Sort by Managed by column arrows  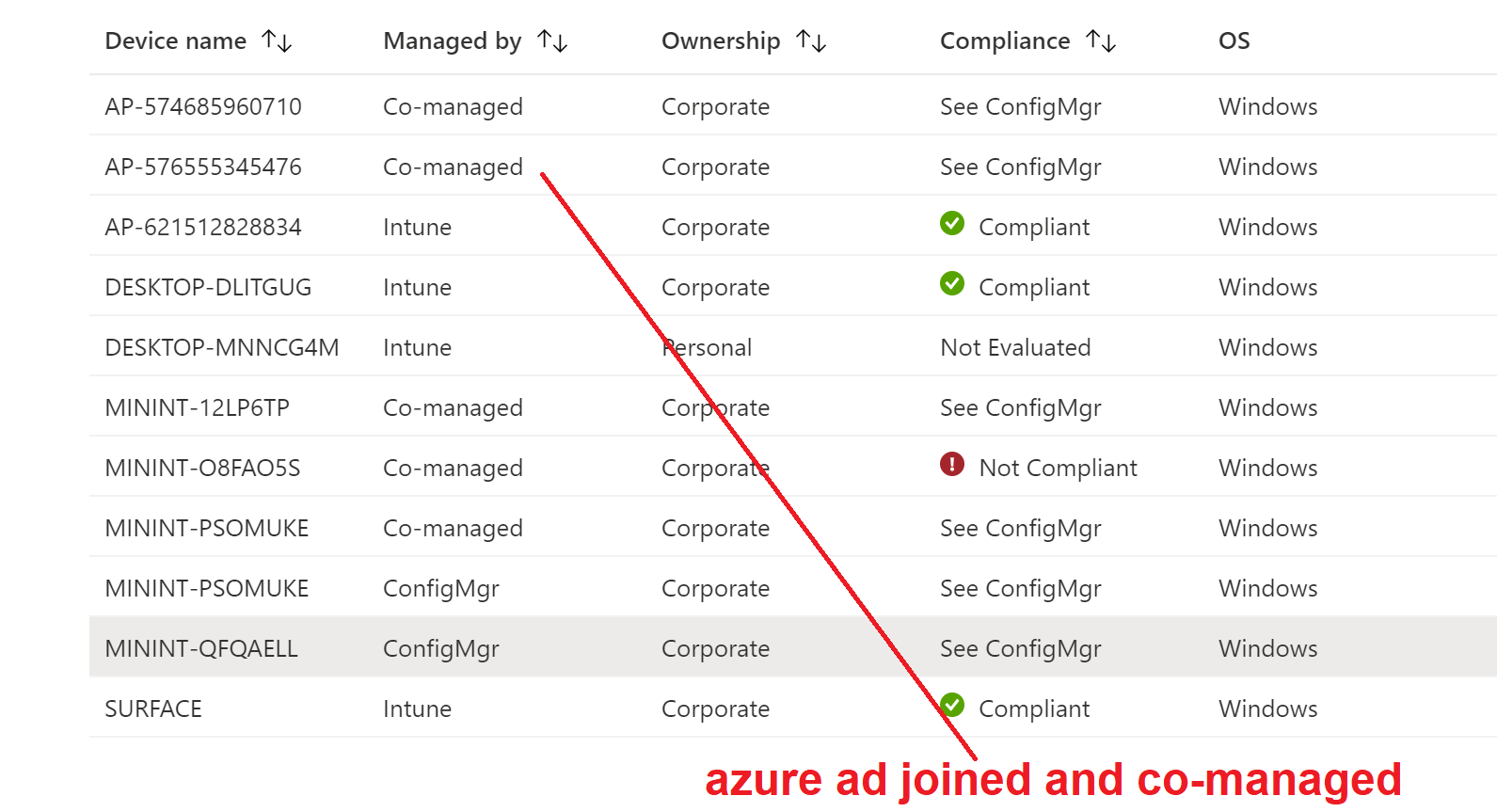click(x=552, y=40)
